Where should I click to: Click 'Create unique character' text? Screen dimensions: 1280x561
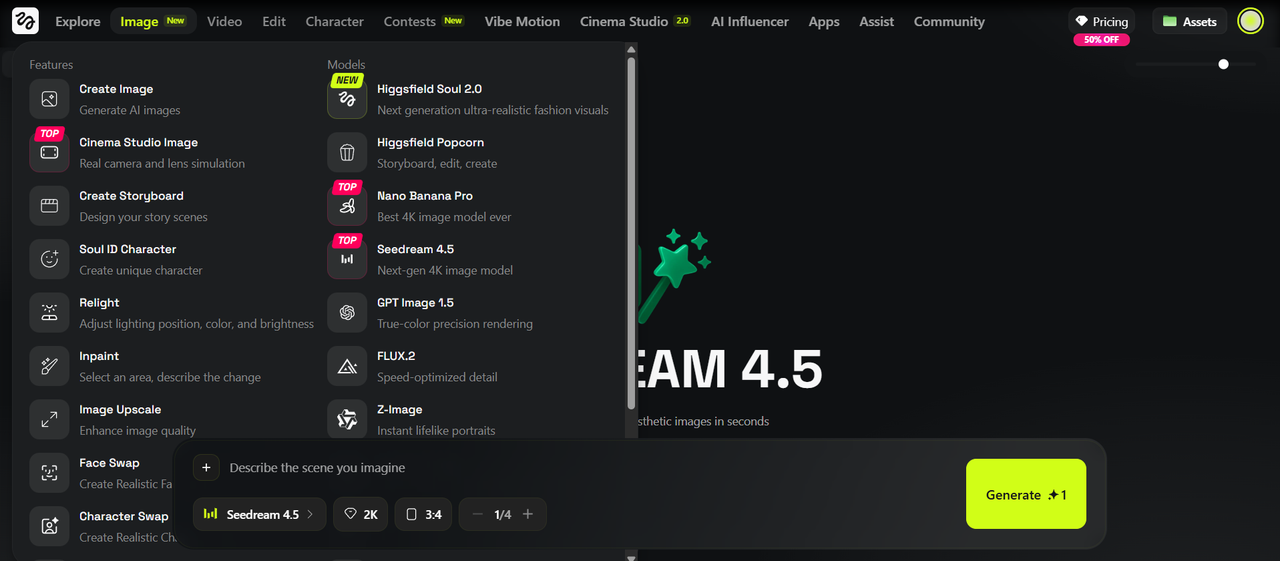coord(141,270)
